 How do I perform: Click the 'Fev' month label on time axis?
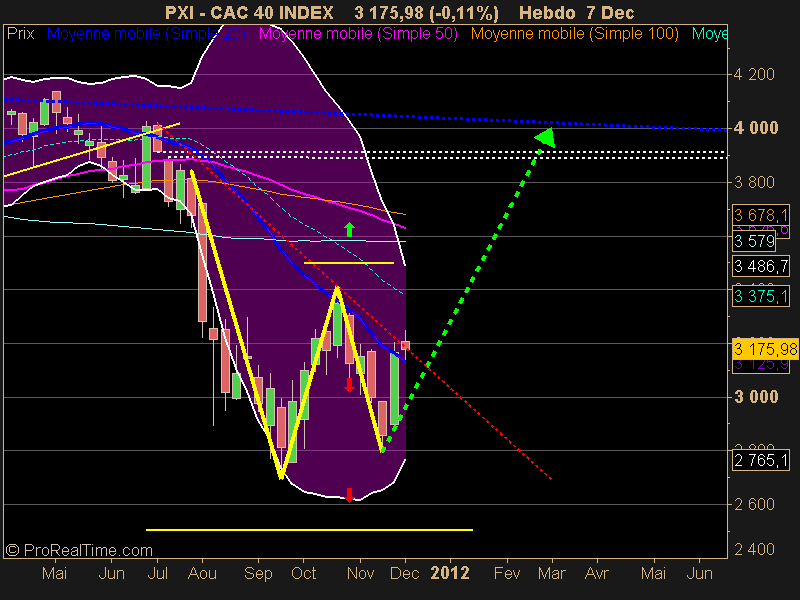coord(507,573)
